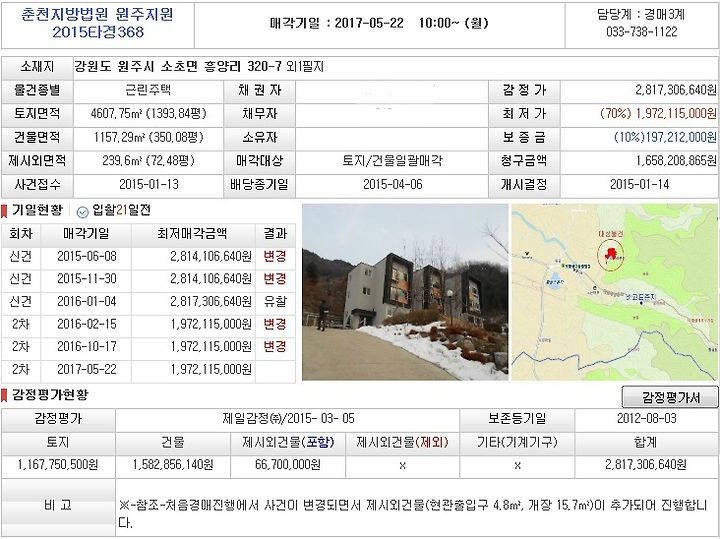720x539 pixels.
Task: Click the 제시외면적 value 239.6㎡
Action: click(148, 161)
